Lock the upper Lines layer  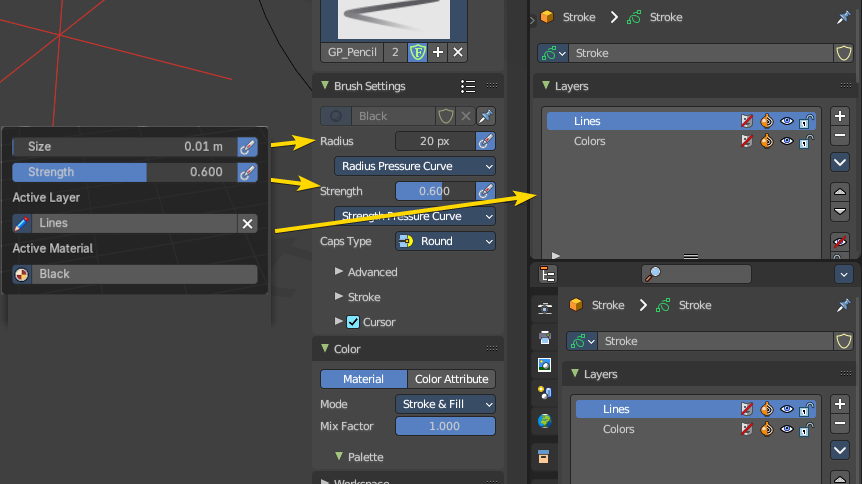click(806, 121)
